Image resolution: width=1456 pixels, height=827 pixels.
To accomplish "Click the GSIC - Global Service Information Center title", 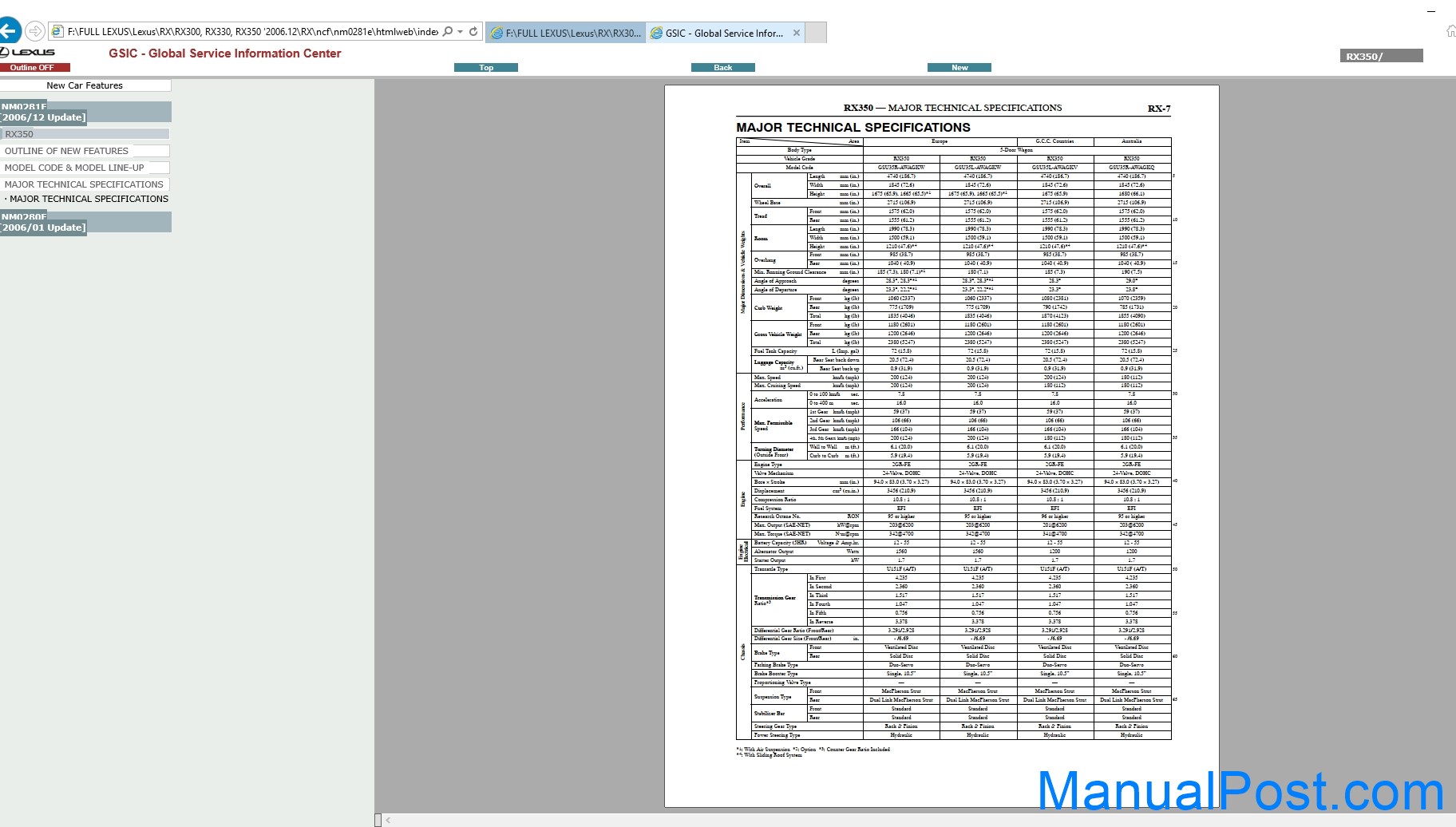I will pos(225,53).
